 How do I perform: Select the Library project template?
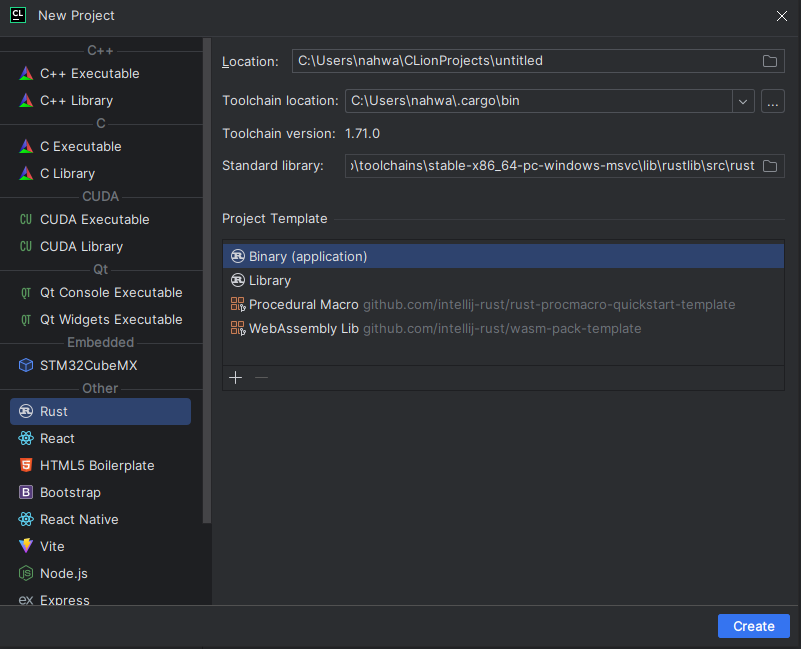[503, 280]
